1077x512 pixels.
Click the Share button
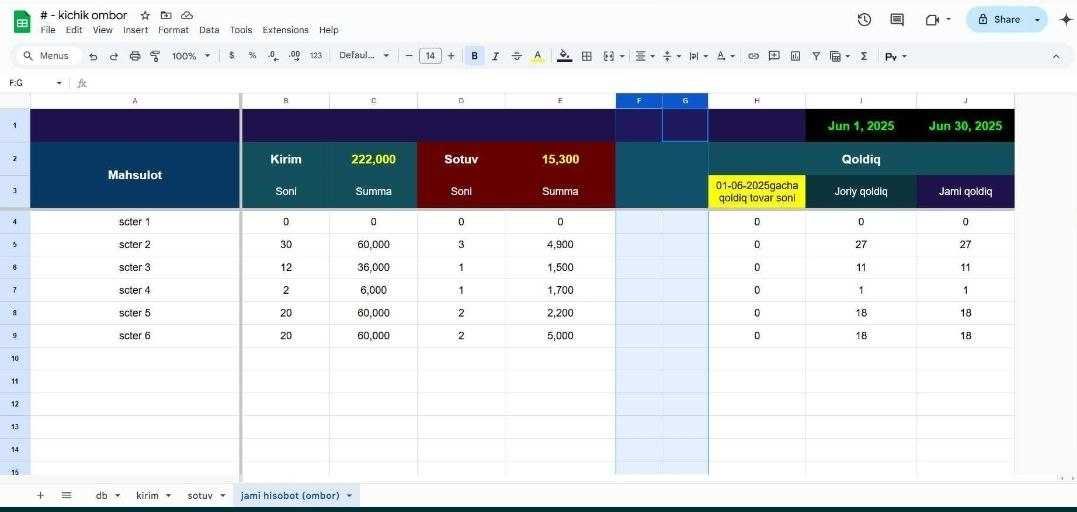click(999, 20)
